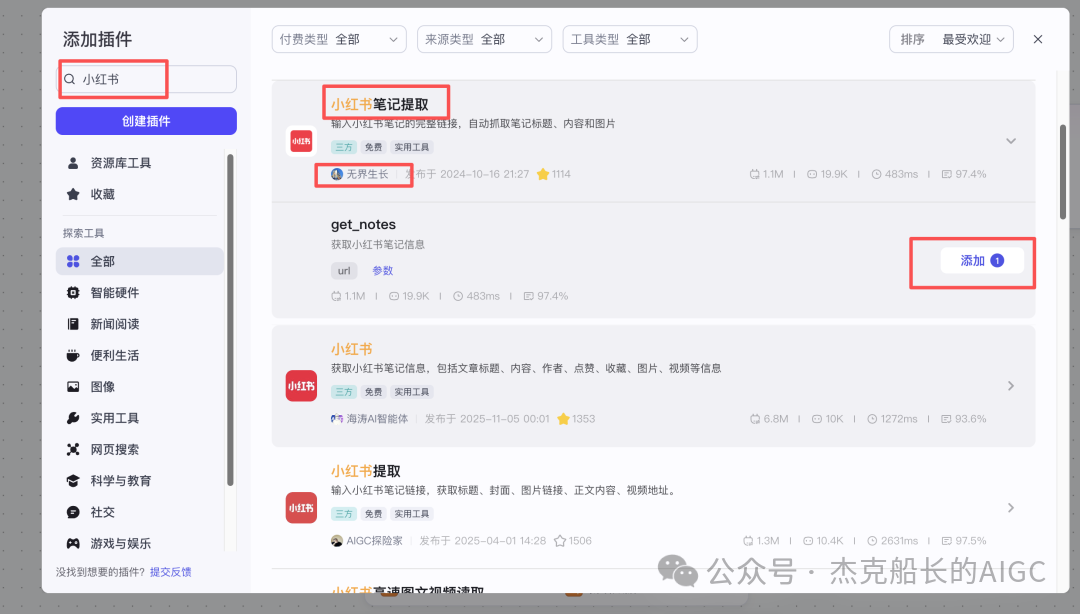
Task: Open 资源库工具 person icon
Action: tap(73, 163)
